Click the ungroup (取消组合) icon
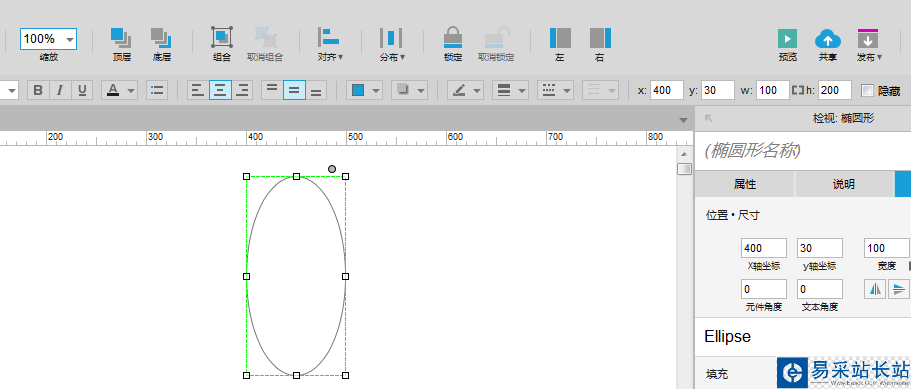 coord(265,37)
